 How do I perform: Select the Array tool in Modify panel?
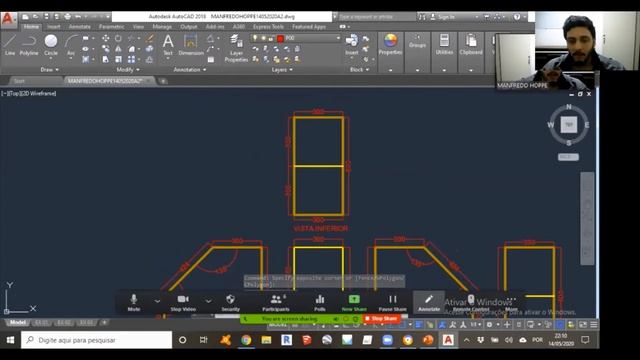(131, 59)
